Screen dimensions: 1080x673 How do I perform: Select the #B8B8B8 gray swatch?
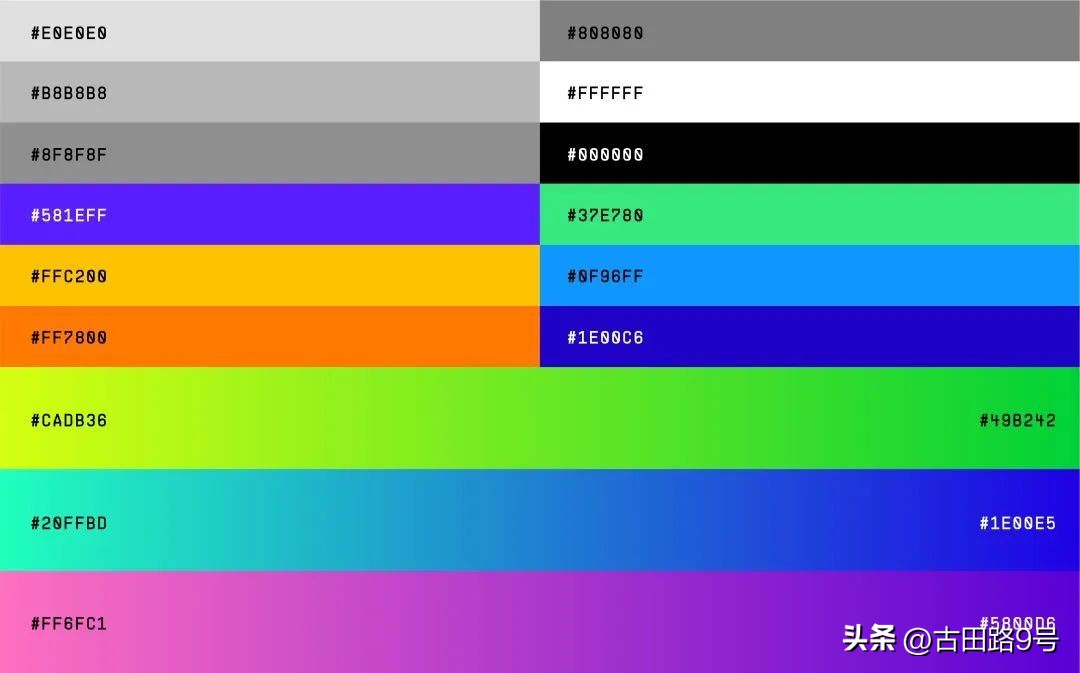[x=269, y=92]
